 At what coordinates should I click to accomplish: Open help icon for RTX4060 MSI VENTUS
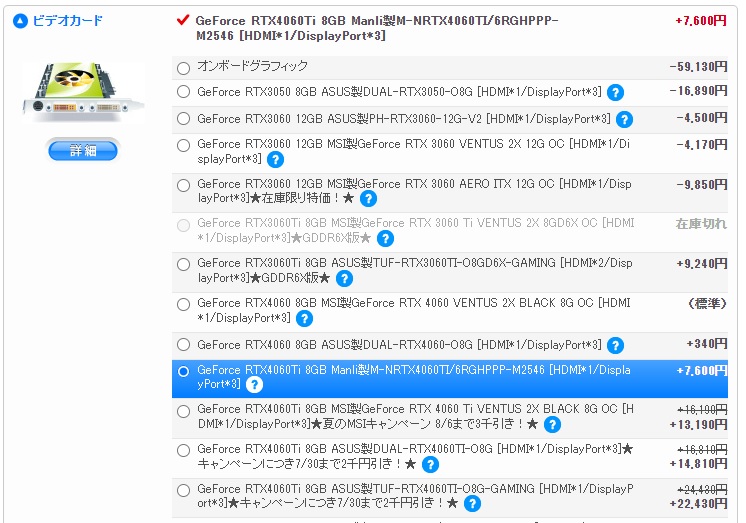304,318
